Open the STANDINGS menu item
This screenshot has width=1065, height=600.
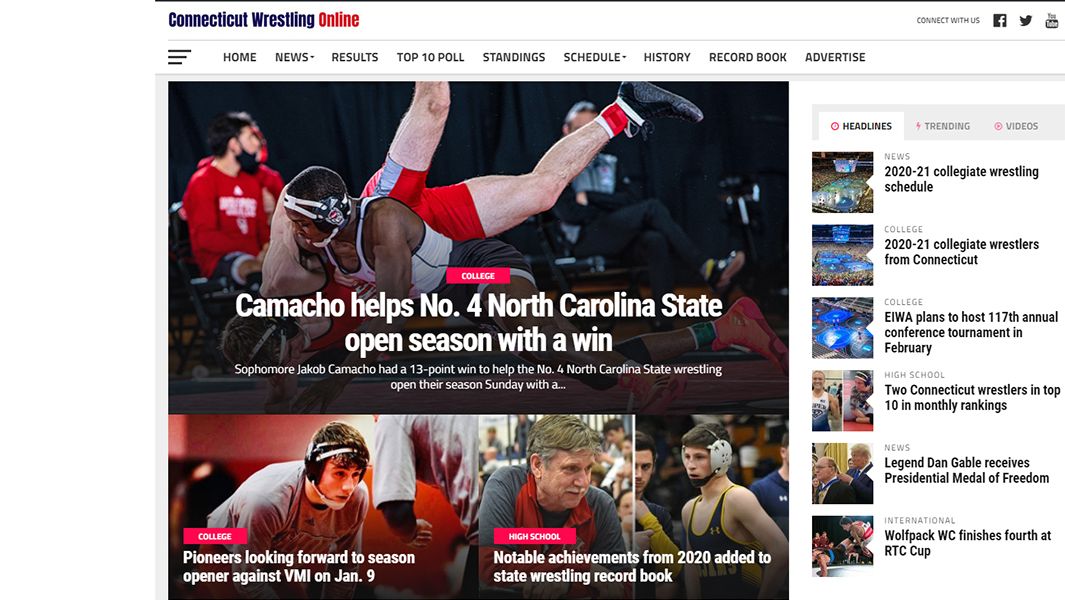tap(513, 57)
